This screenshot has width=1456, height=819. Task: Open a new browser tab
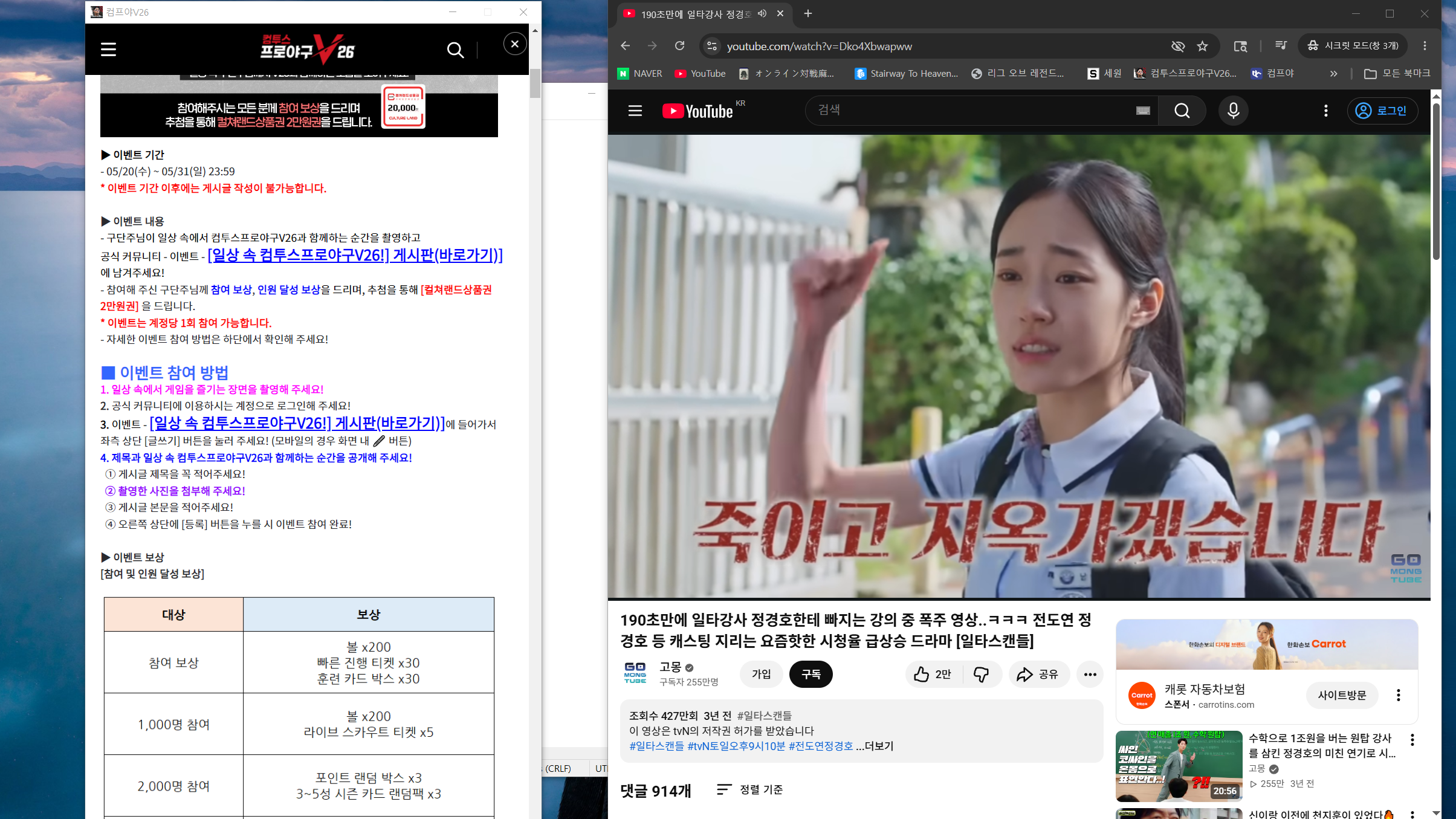tap(808, 13)
